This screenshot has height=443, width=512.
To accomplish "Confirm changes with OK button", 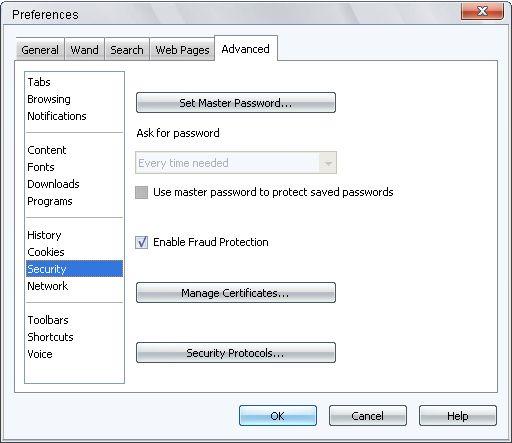I will coord(278,416).
